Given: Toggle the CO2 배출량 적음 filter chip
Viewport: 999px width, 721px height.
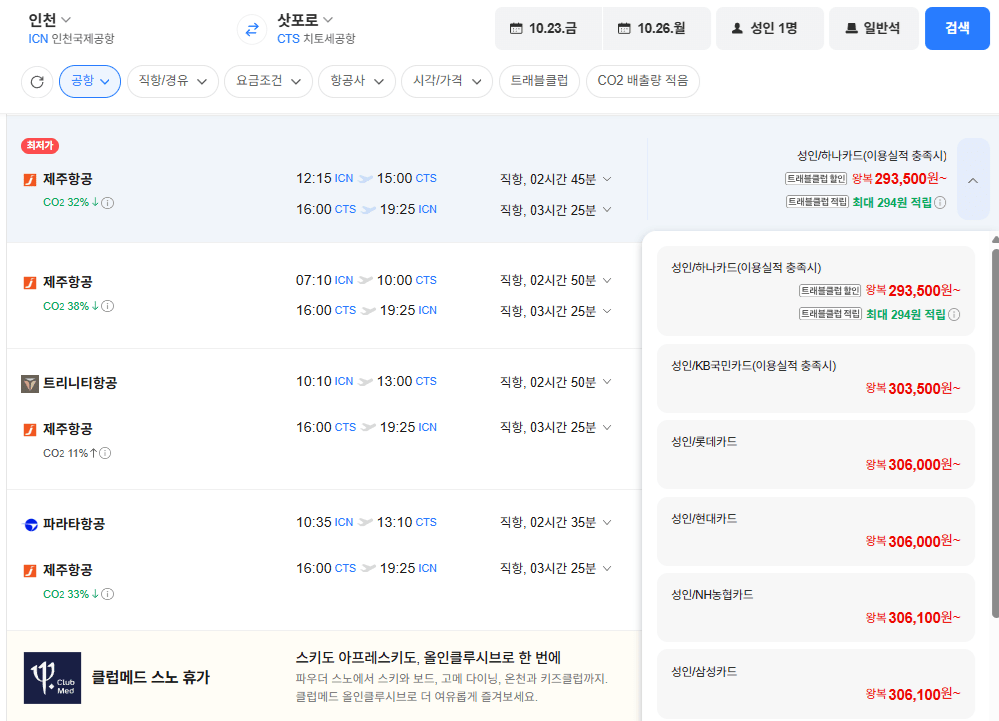Looking at the screenshot, I should (x=643, y=82).
